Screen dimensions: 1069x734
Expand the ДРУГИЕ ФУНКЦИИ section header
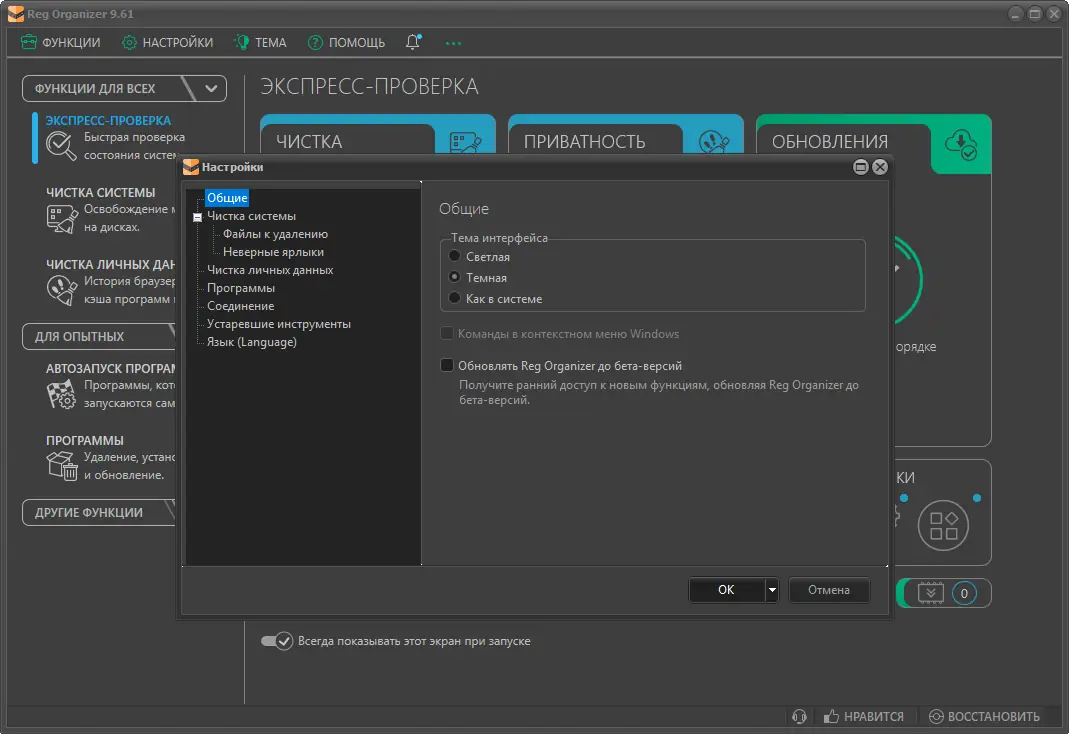(x=99, y=513)
